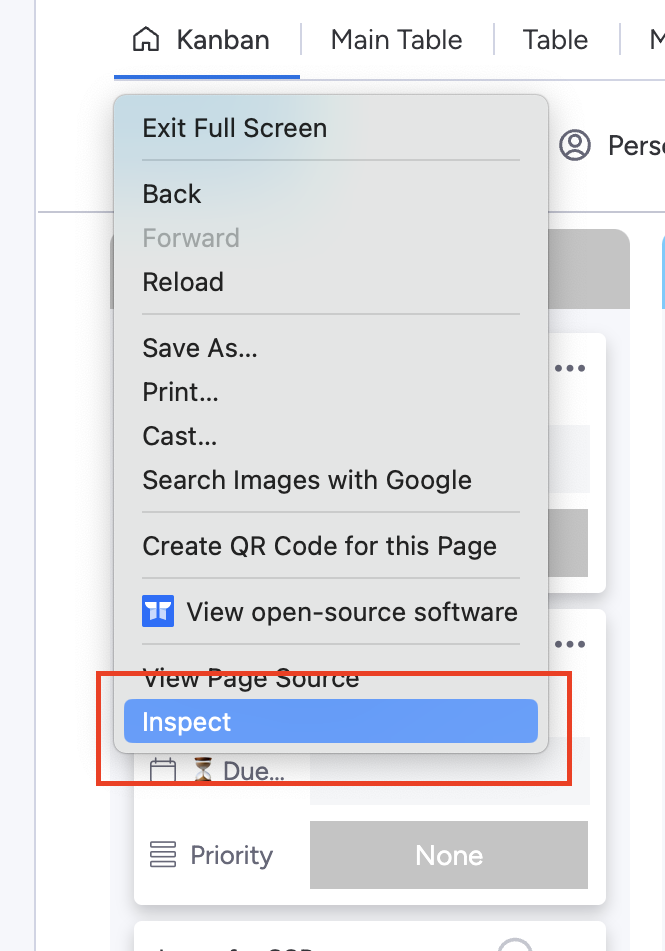
Task: Click the View open-source software icon
Action: click(158, 611)
